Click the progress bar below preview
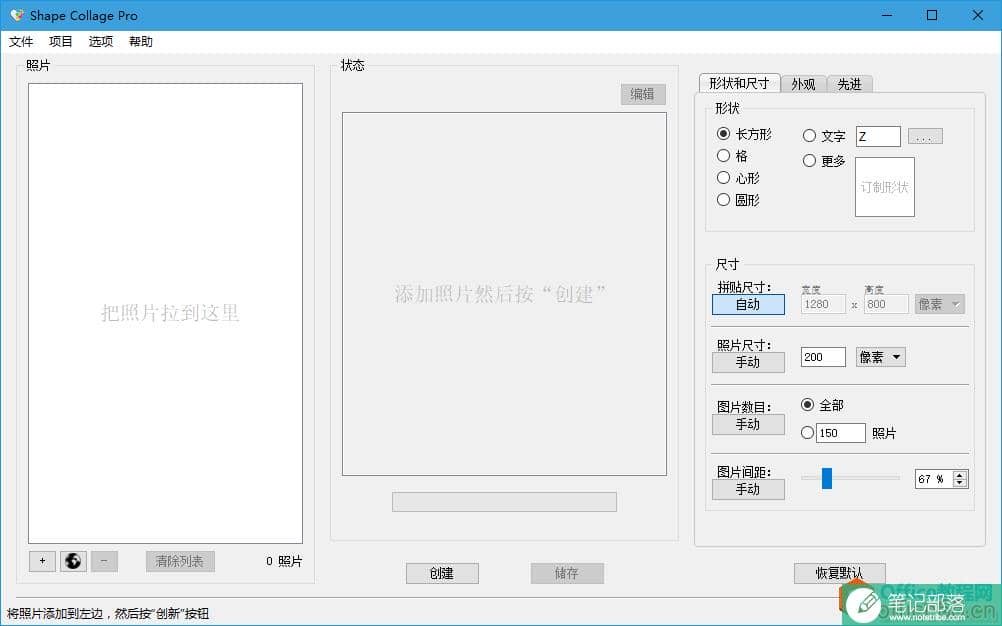This screenshot has height=626, width=1002. click(504, 501)
